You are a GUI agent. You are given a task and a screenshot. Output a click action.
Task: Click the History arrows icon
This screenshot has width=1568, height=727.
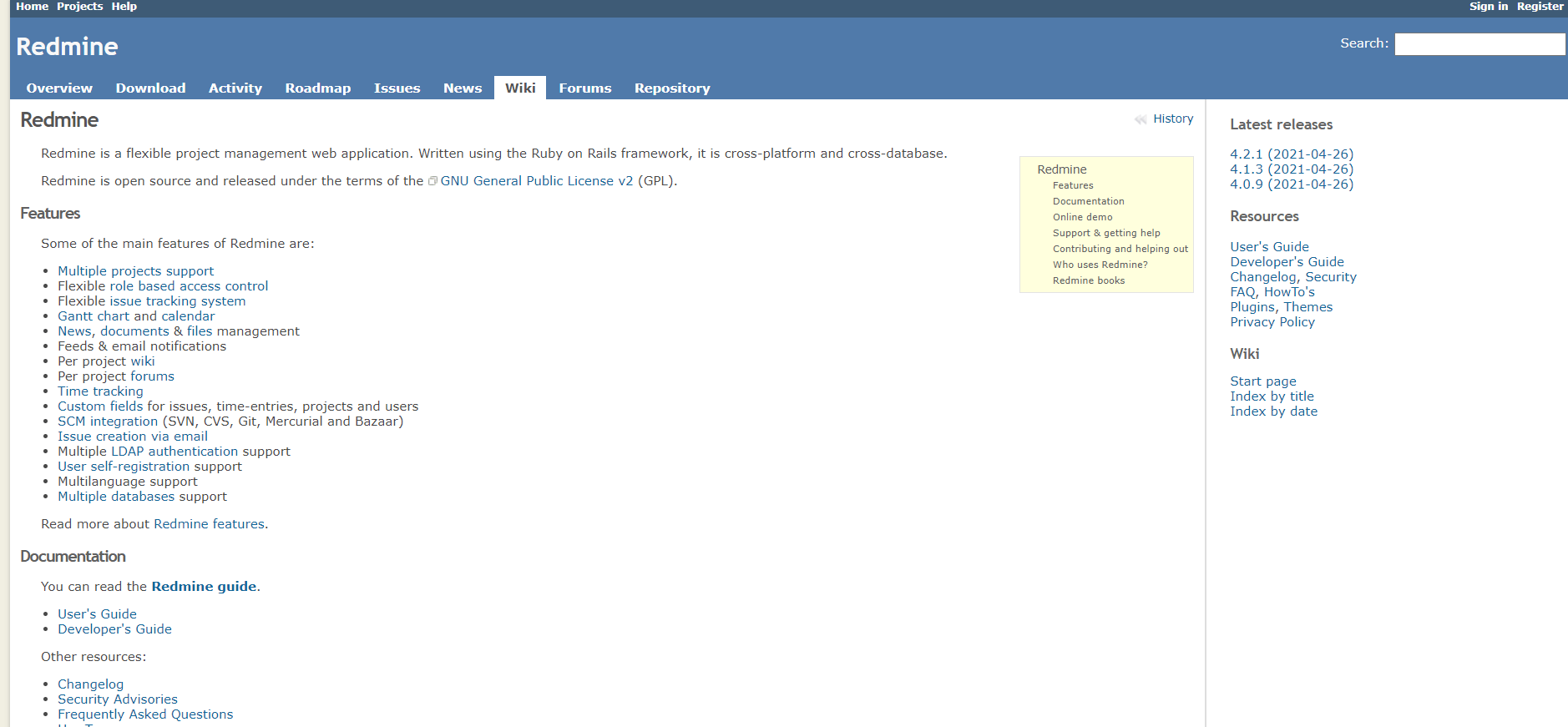tap(1141, 119)
